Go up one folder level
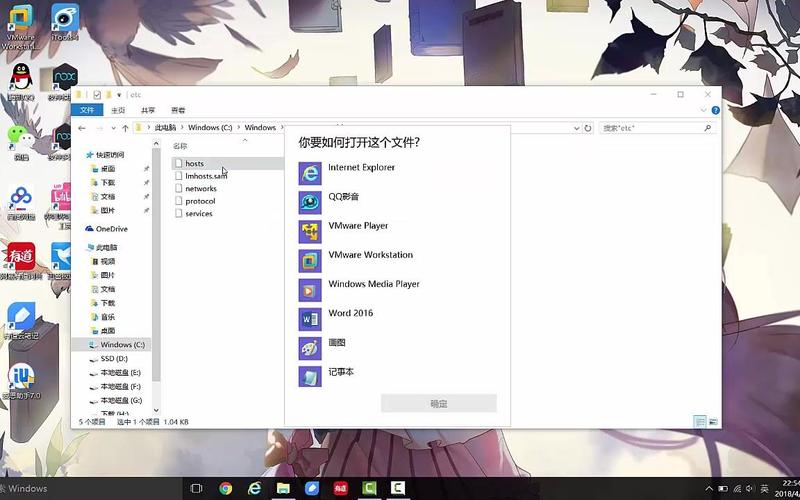This screenshot has height=500, width=800. coord(125,128)
